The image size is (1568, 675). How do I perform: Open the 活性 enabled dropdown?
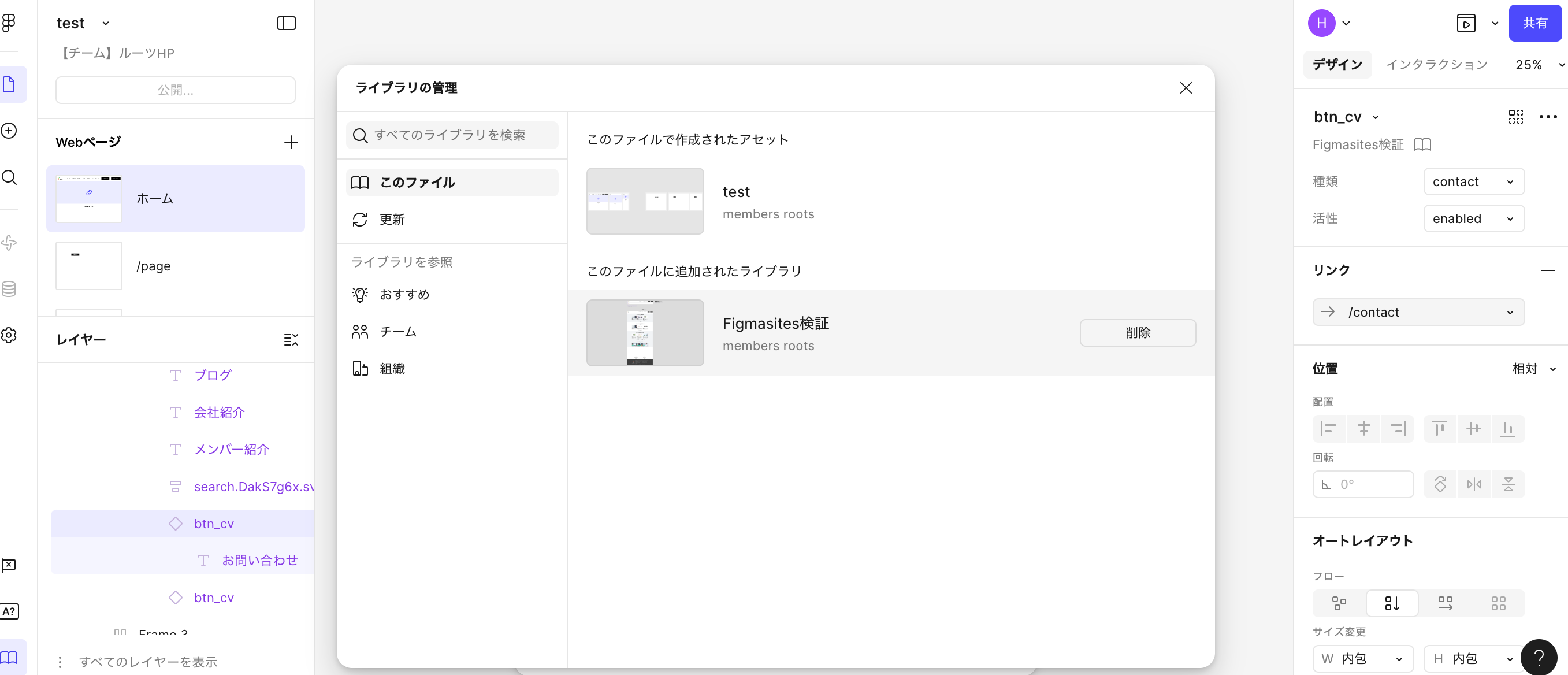[1473, 218]
